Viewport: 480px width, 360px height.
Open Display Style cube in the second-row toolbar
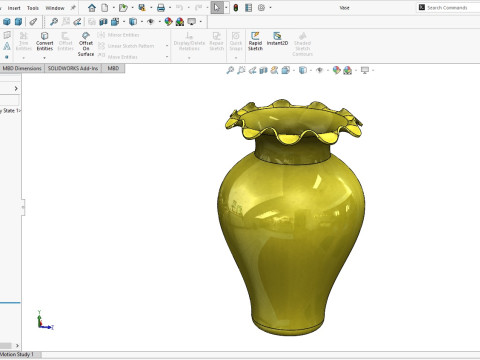[x=133, y=22]
